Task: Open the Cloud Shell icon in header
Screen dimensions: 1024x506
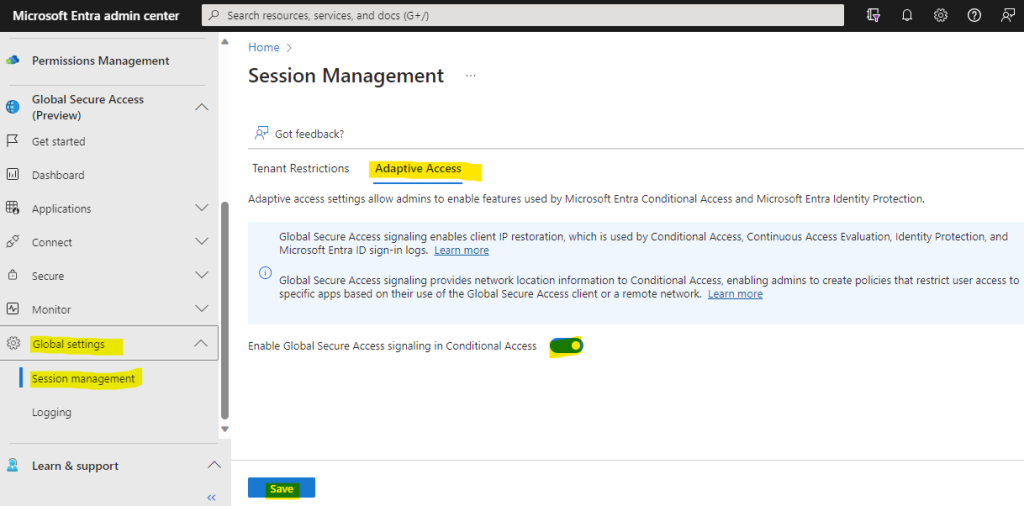Action: click(x=872, y=16)
